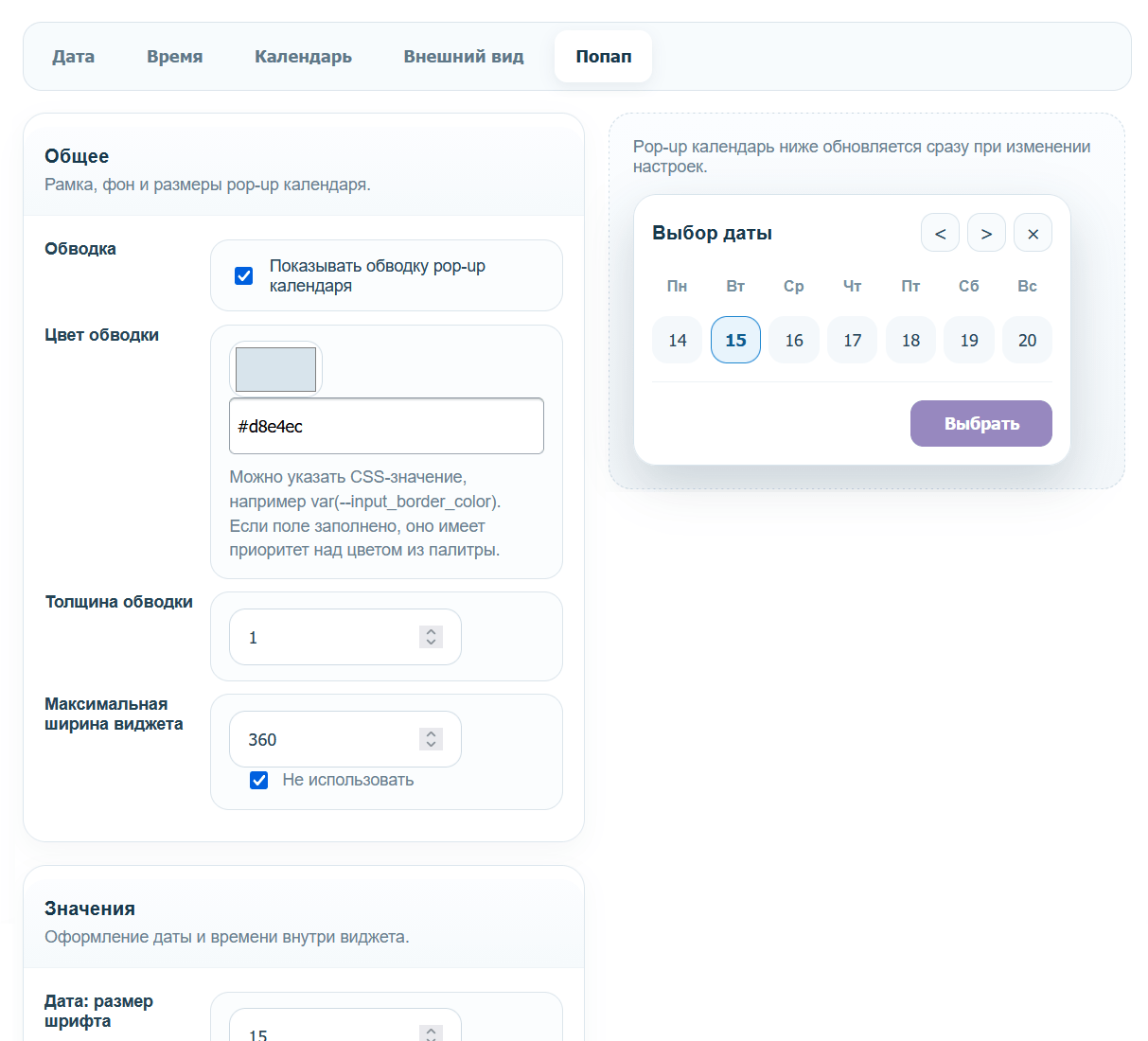Pick day 18 in the calendar

pos(910,340)
